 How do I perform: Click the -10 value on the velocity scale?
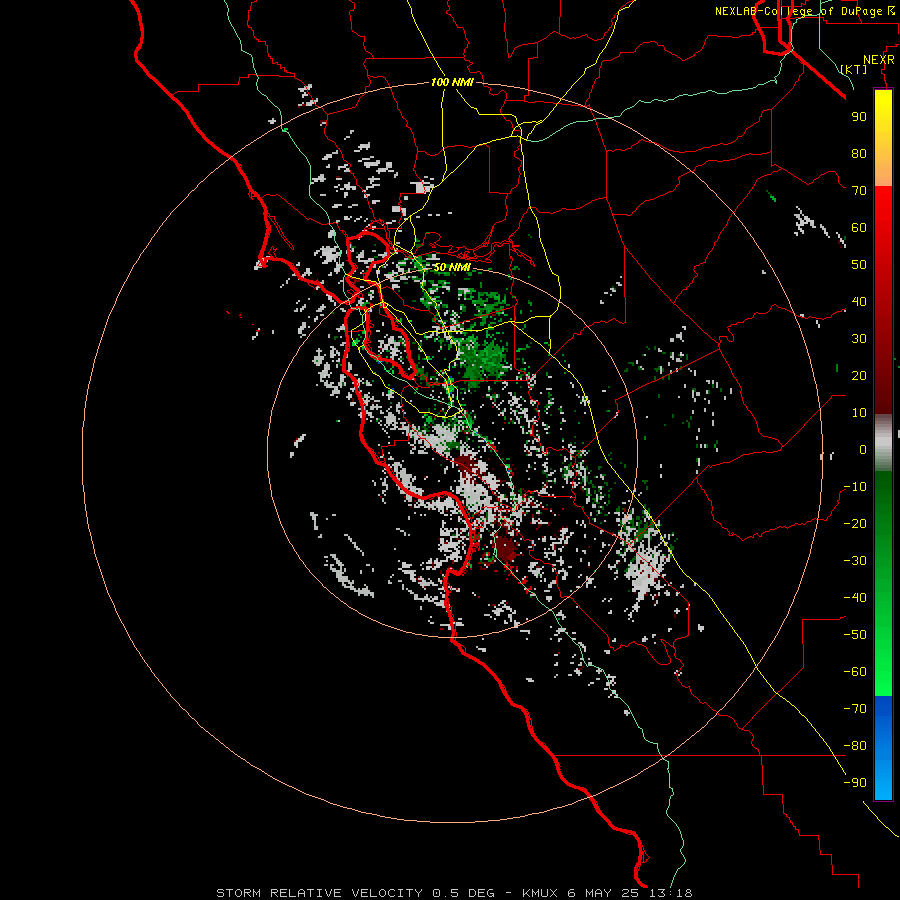click(855, 487)
